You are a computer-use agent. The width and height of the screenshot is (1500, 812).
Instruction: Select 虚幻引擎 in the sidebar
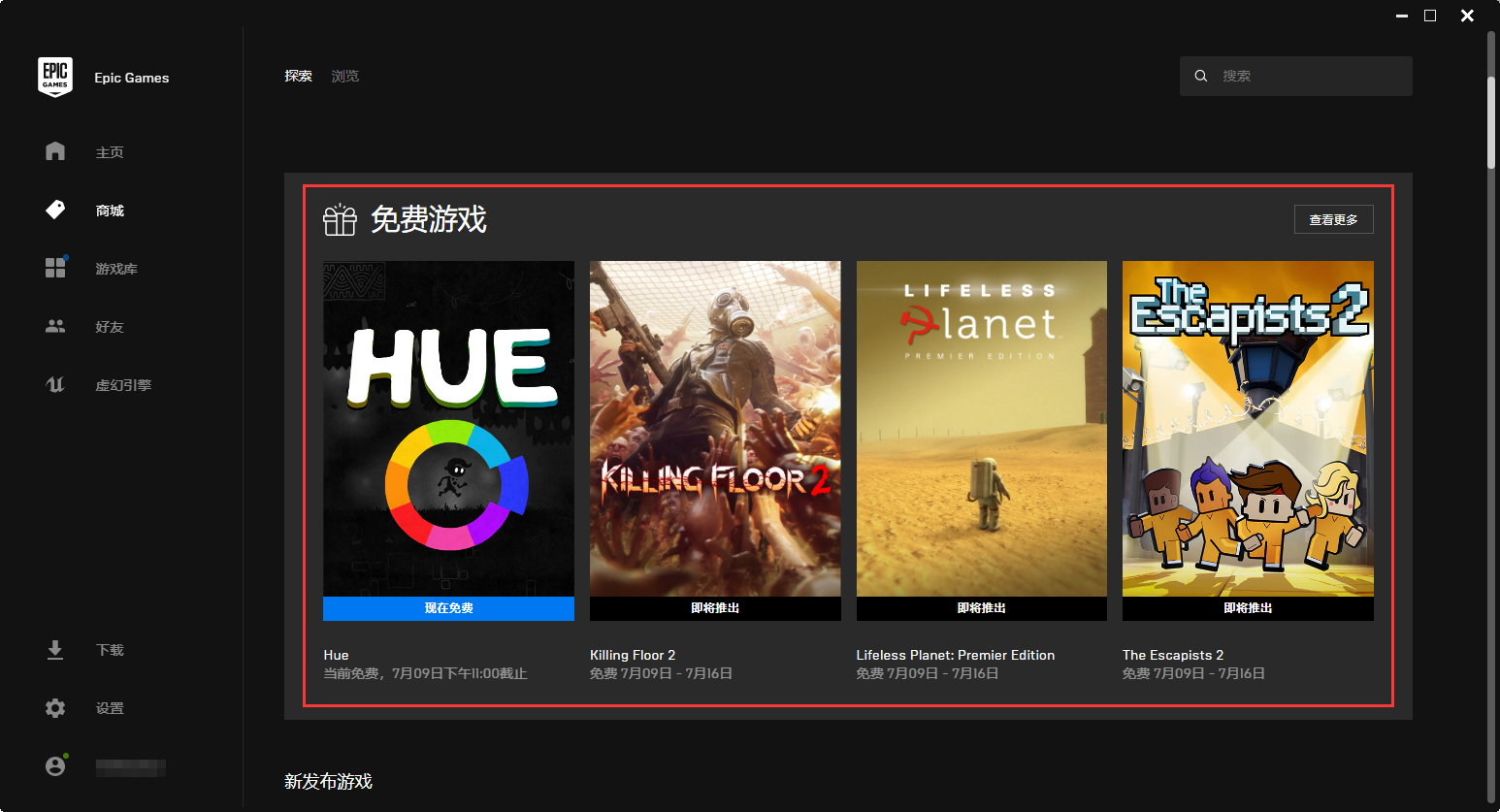(123, 385)
